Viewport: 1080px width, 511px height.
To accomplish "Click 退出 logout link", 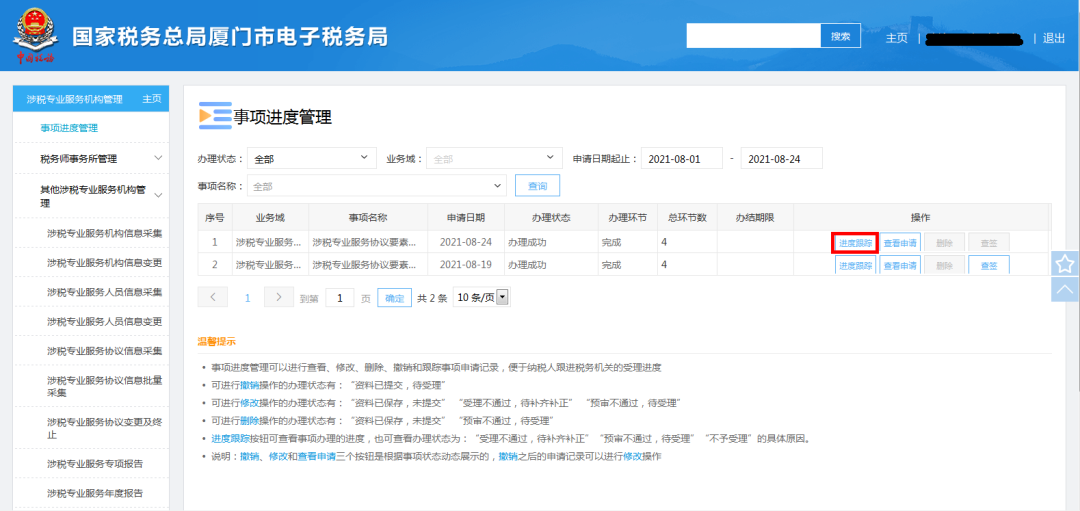I will 1054,38.
